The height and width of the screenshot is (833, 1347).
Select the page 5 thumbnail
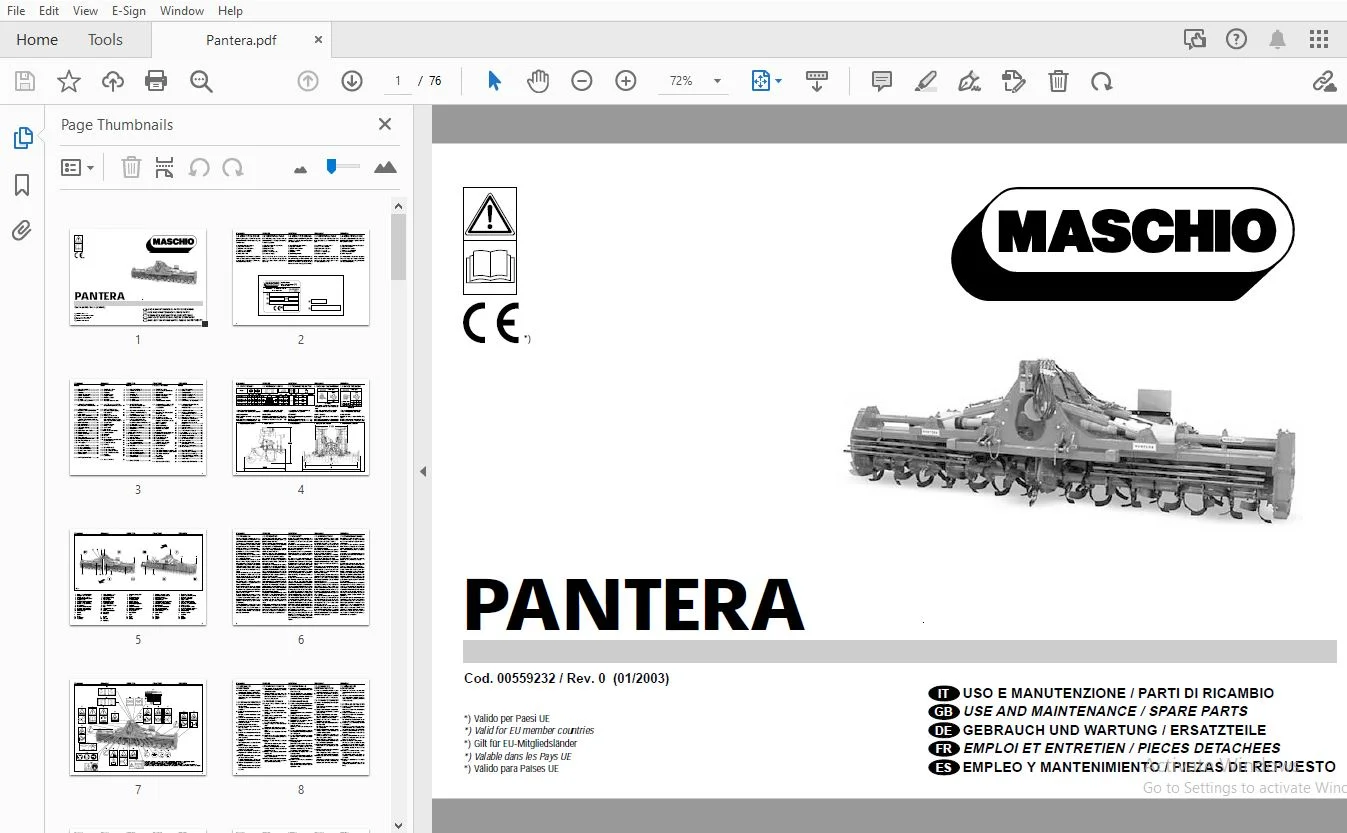(x=138, y=577)
